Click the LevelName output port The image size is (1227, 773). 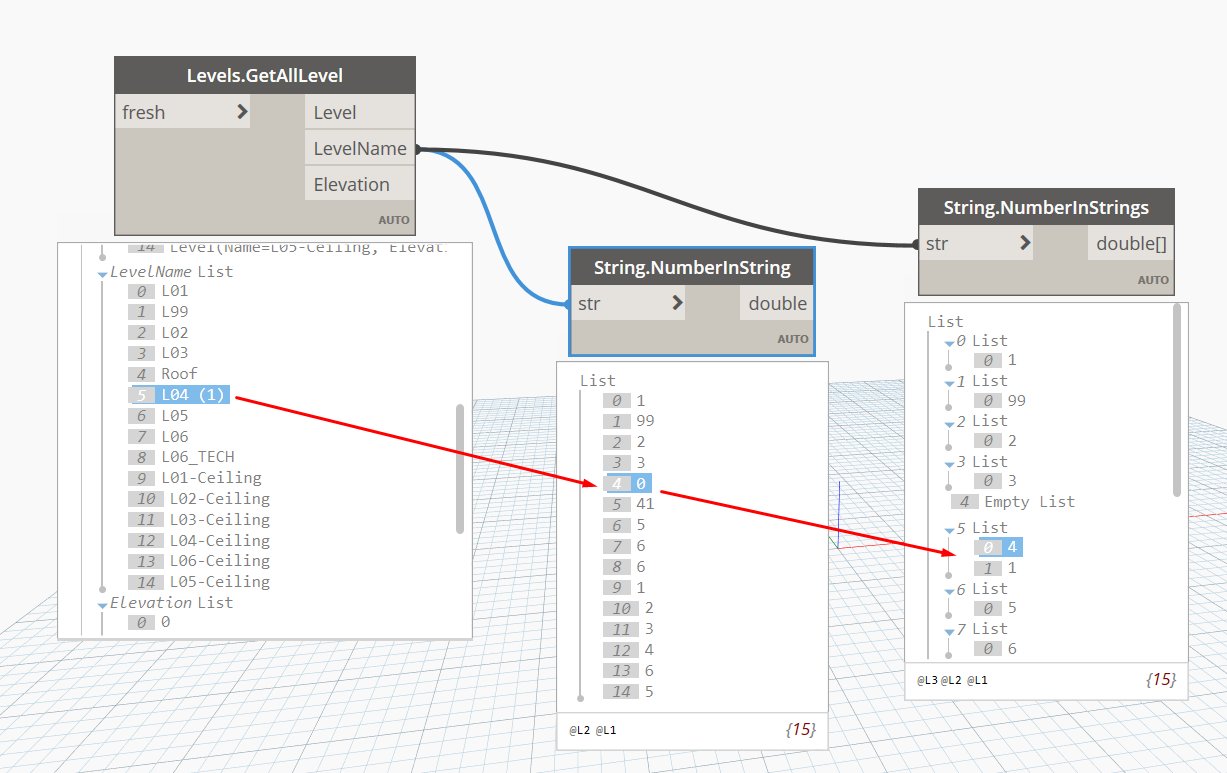tap(359, 149)
